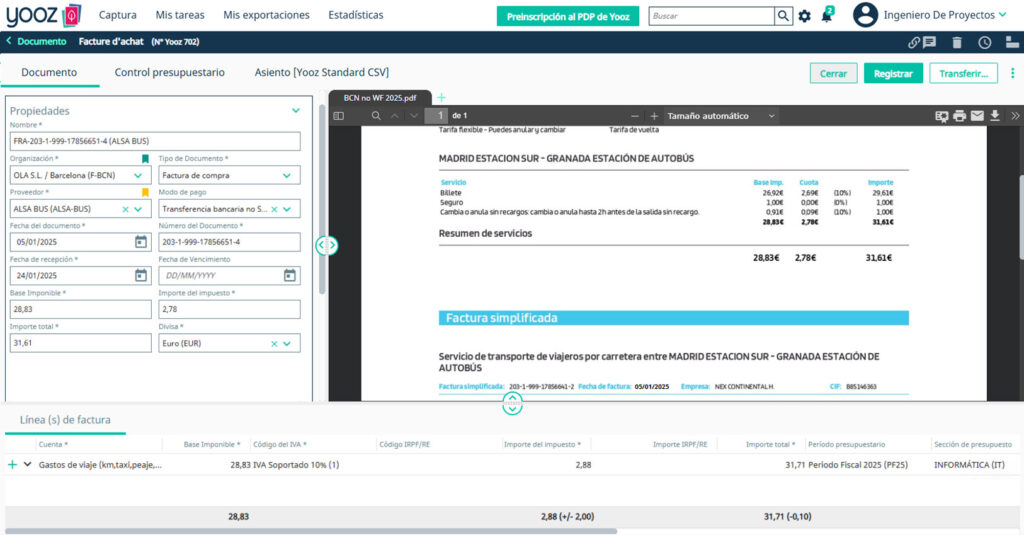Clear the Modo de pago selection

click(274, 209)
